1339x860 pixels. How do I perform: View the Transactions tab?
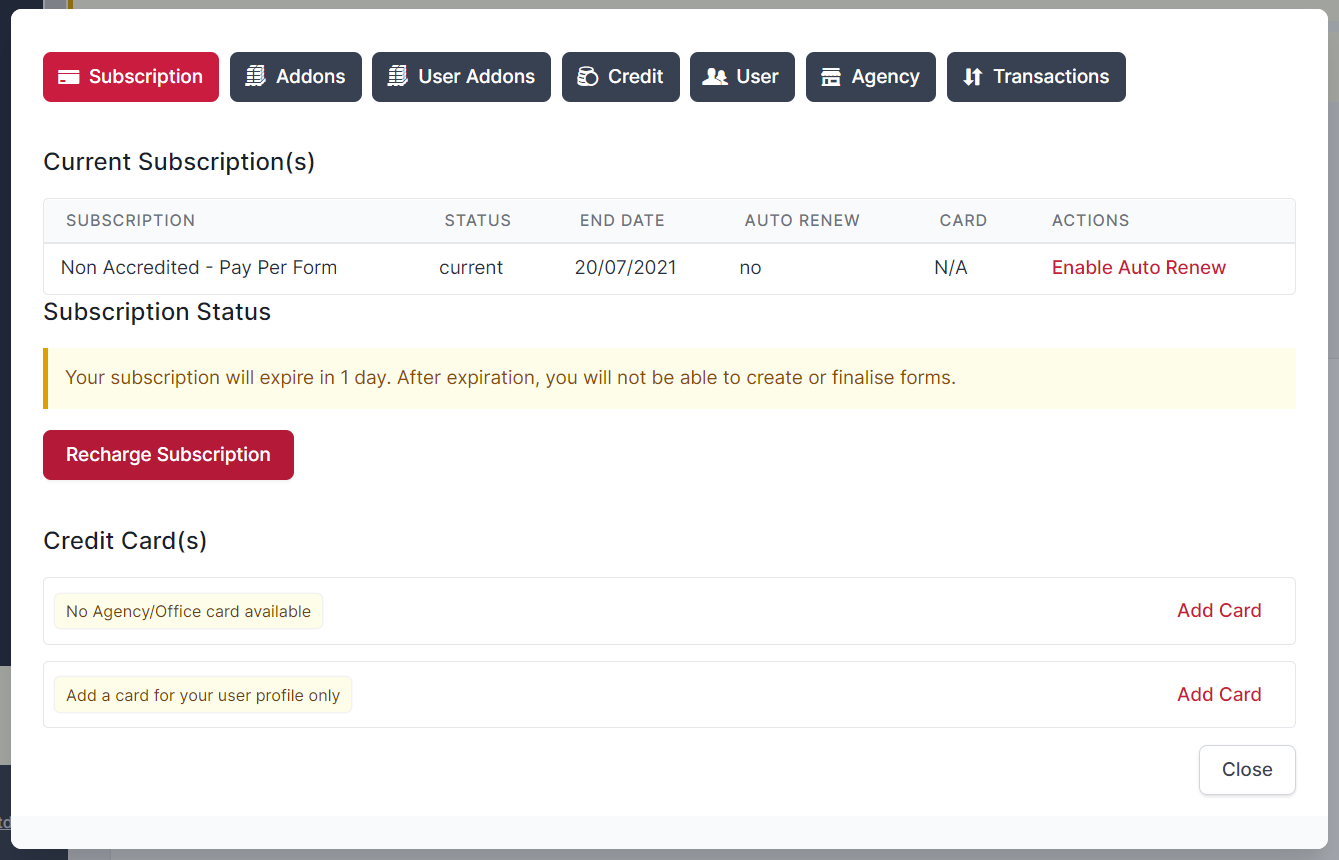1036,77
